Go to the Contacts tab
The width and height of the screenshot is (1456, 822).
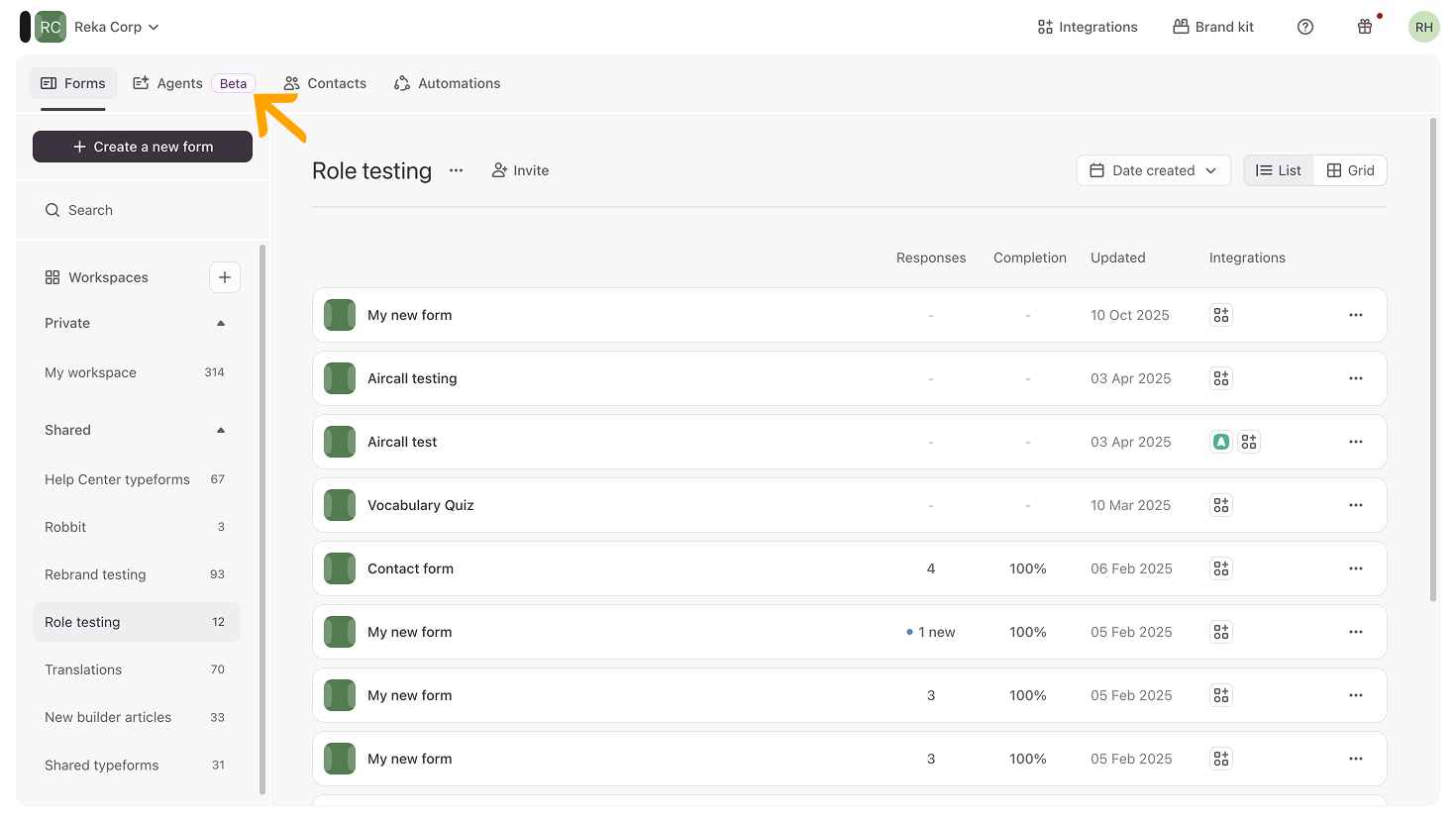click(x=325, y=83)
